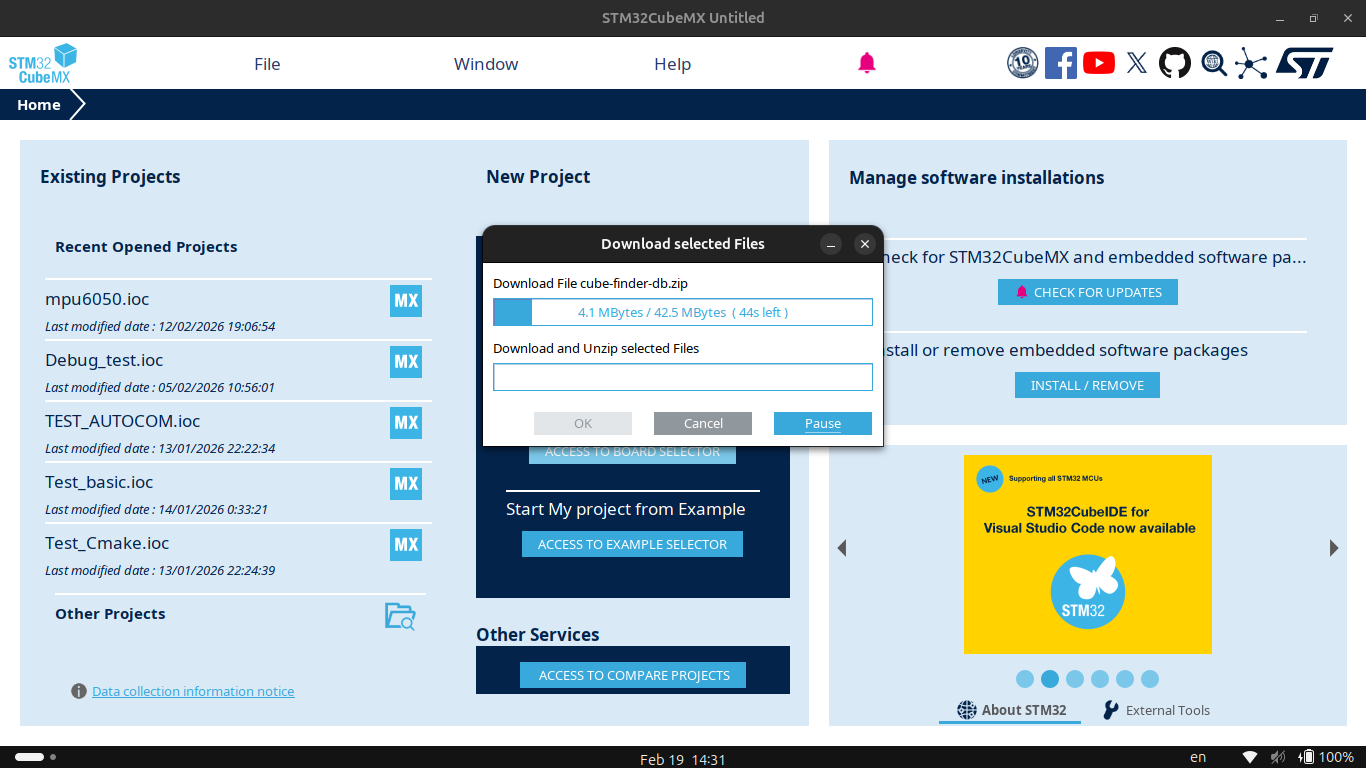Close the Download selected Files dialog
1366x768 pixels.
pos(865,244)
